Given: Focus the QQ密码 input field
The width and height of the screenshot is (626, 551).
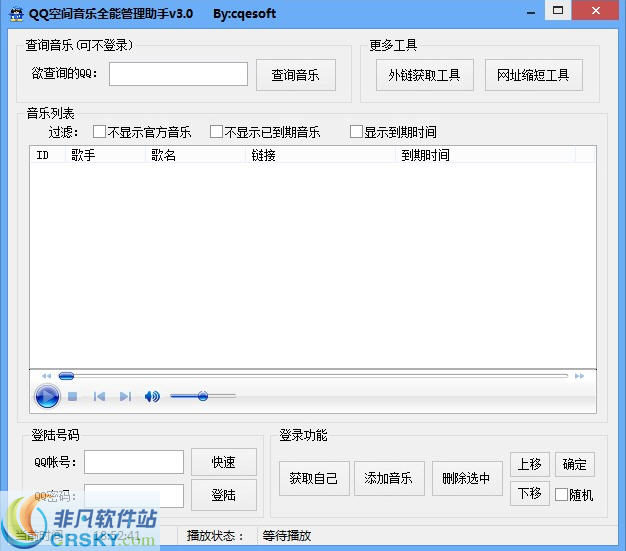Looking at the screenshot, I should (x=134, y=496).
